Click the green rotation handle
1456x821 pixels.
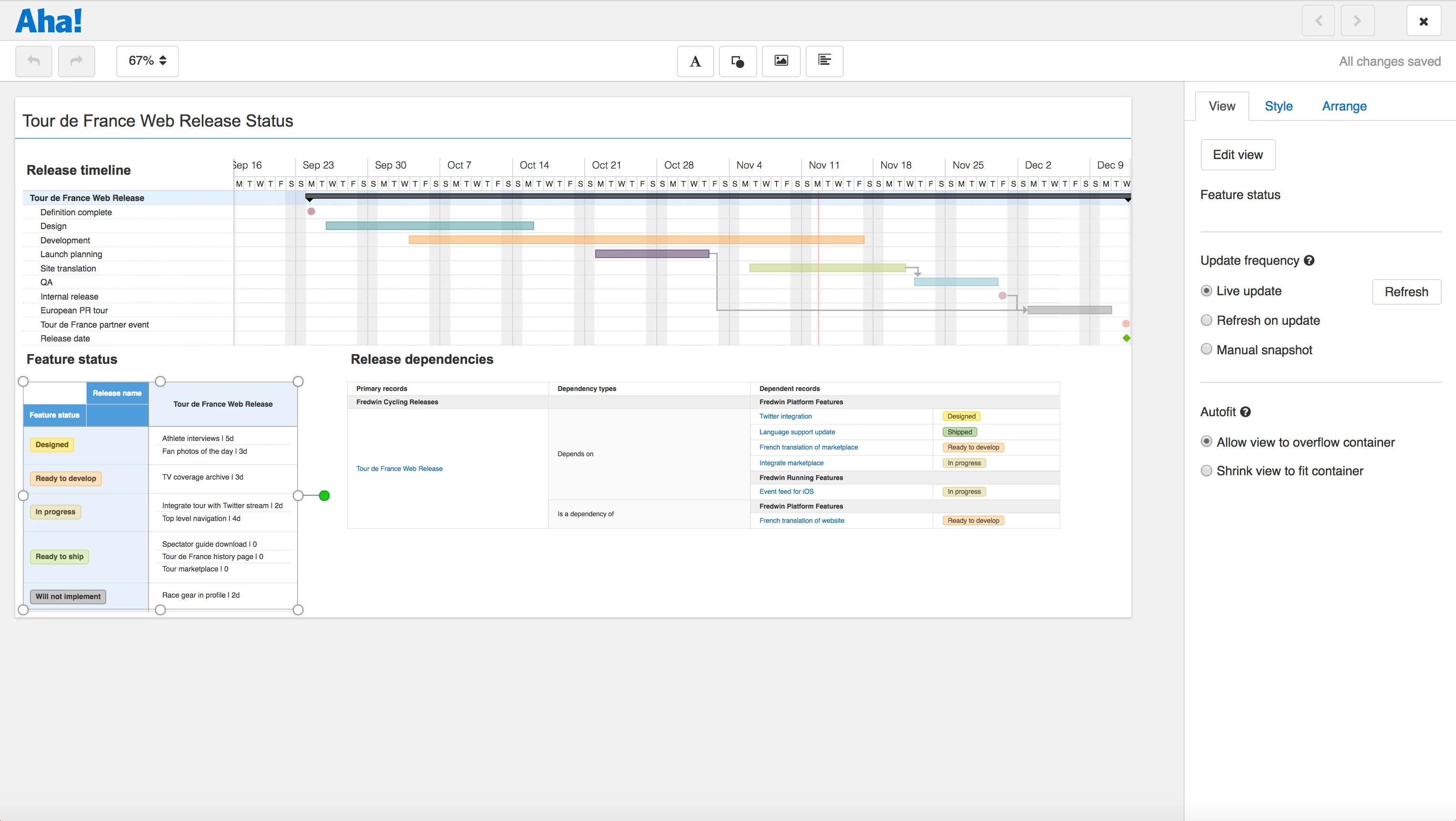pyautogui.click(x=324, y=496)
